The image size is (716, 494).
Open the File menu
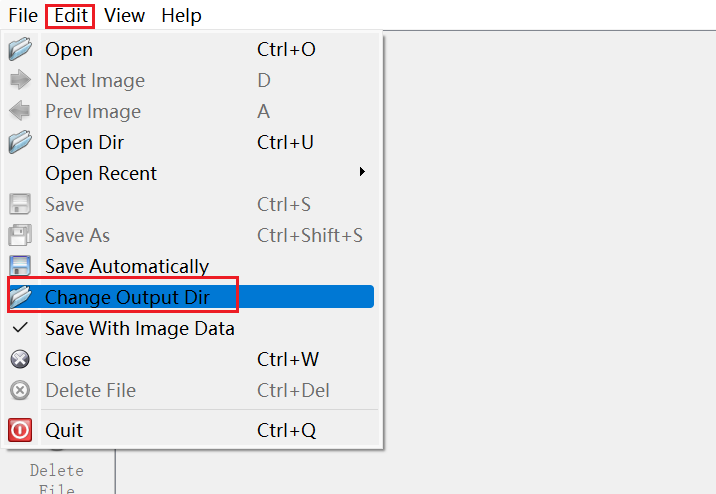click(x=23, y=15)
